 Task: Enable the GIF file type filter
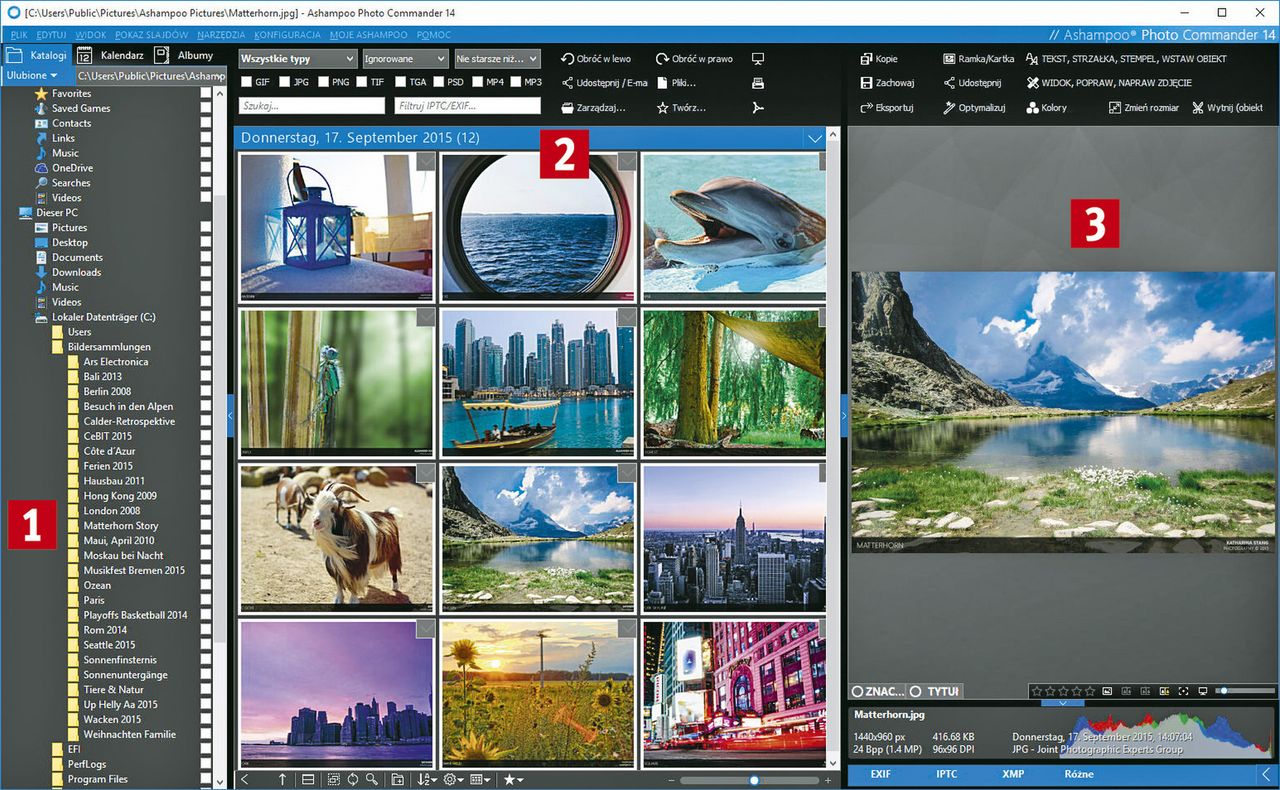tap(247, 82)
